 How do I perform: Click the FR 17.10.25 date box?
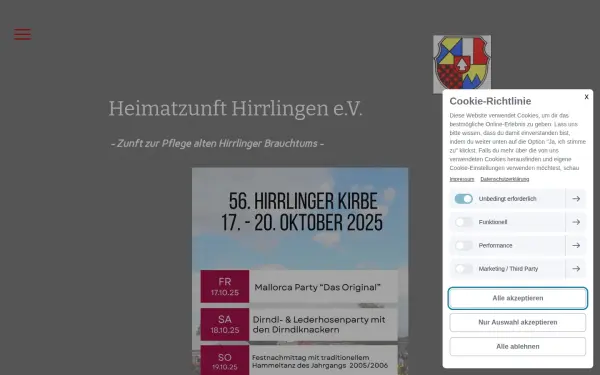click(225, 287)
